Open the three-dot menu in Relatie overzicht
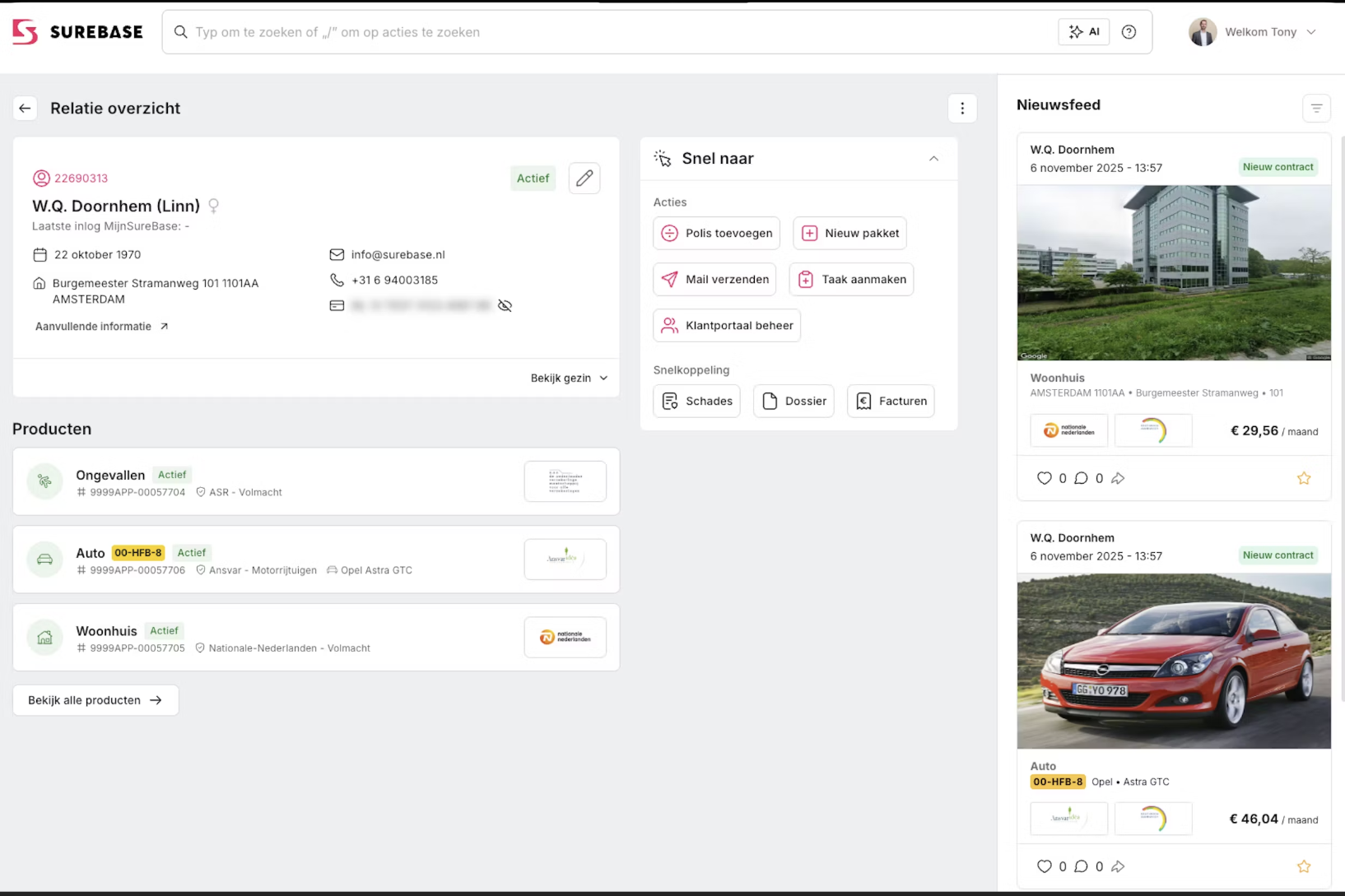The image size is (1345, 896). click(962, 108)
